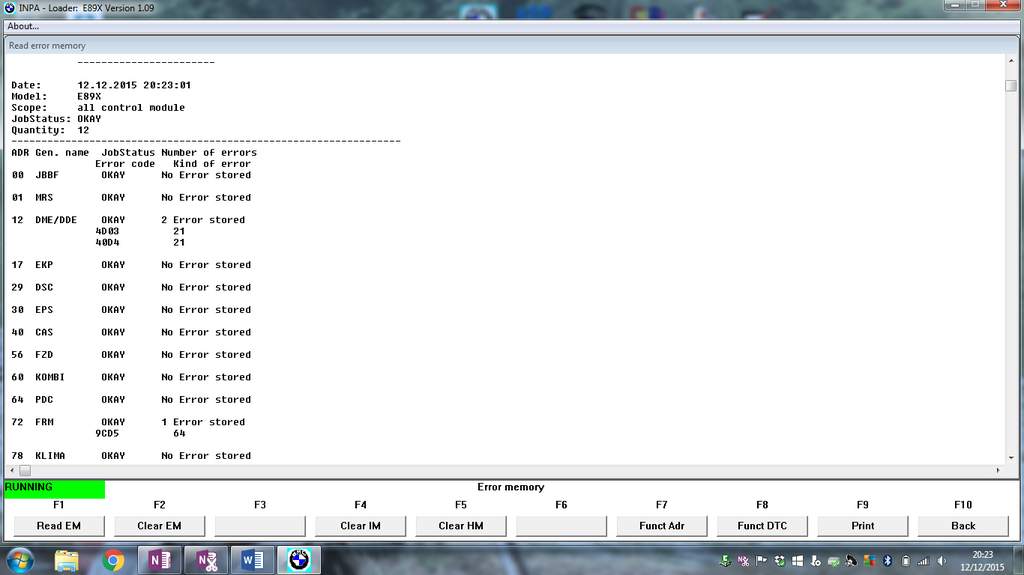Click the Clear IM button
1024x575 pixels.
(360, 526)
